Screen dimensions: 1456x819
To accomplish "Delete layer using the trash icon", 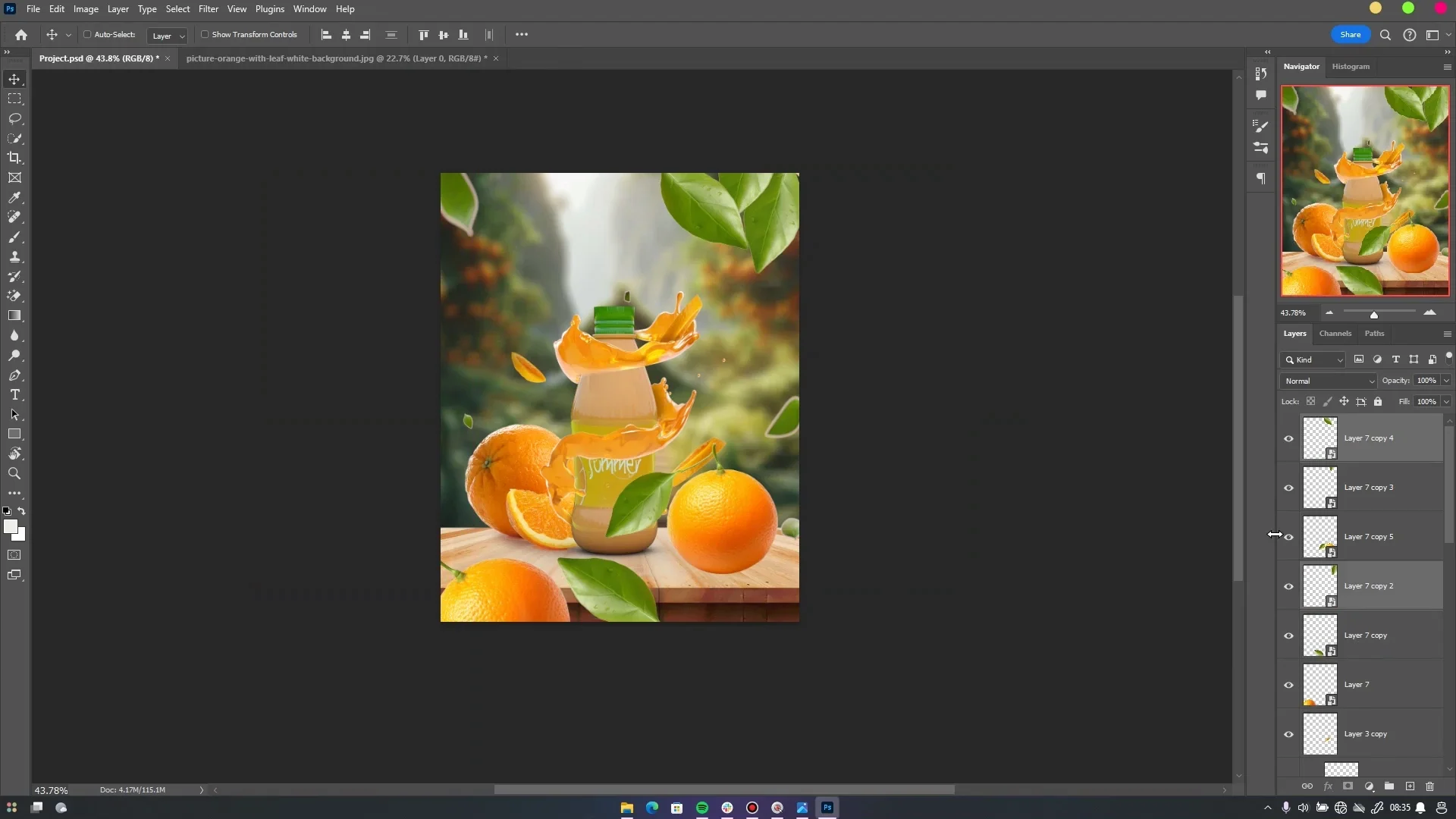I will coord(1430,786).
